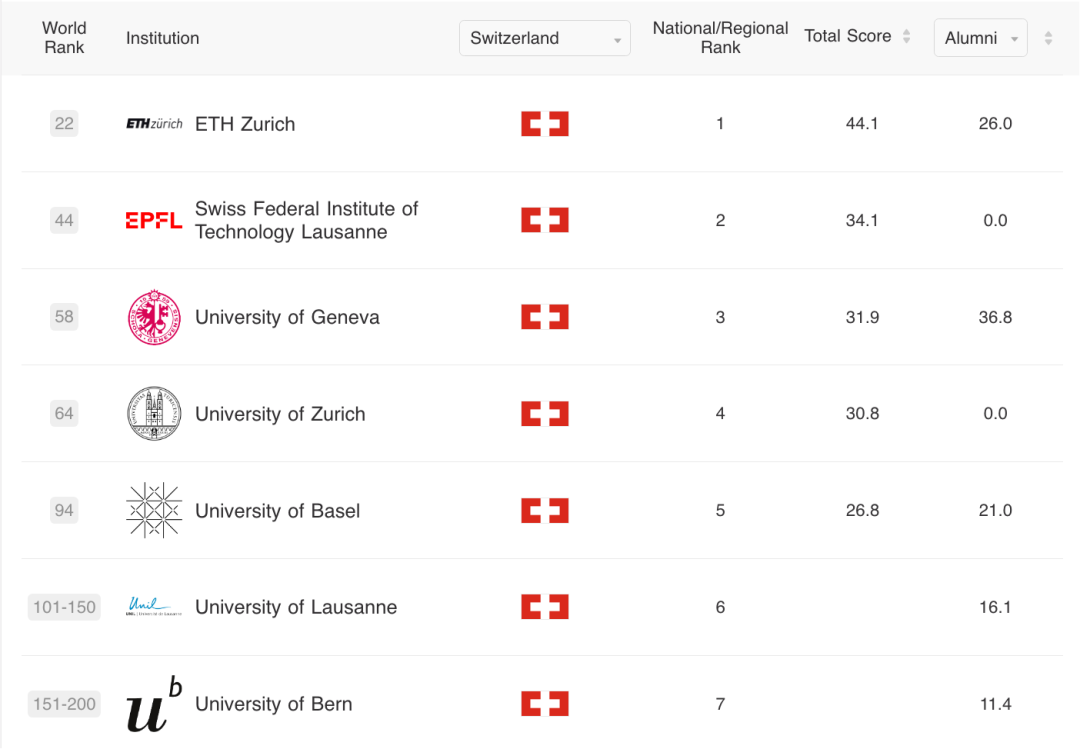The width and height of the screenshot is (1080, 749).
Task: Click the University of Geneva seal
Action: (x=154, y=317)
